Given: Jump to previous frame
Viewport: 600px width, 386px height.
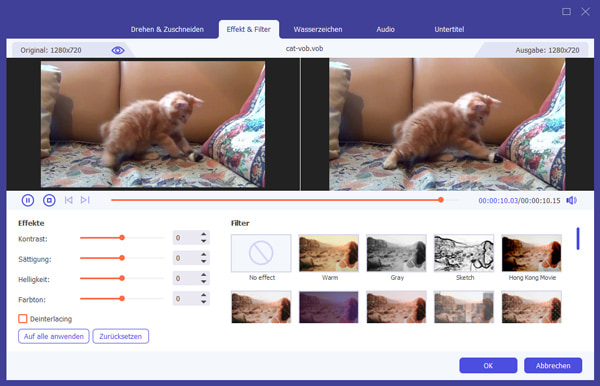Looking at the screenshot, I should point(68,200).
